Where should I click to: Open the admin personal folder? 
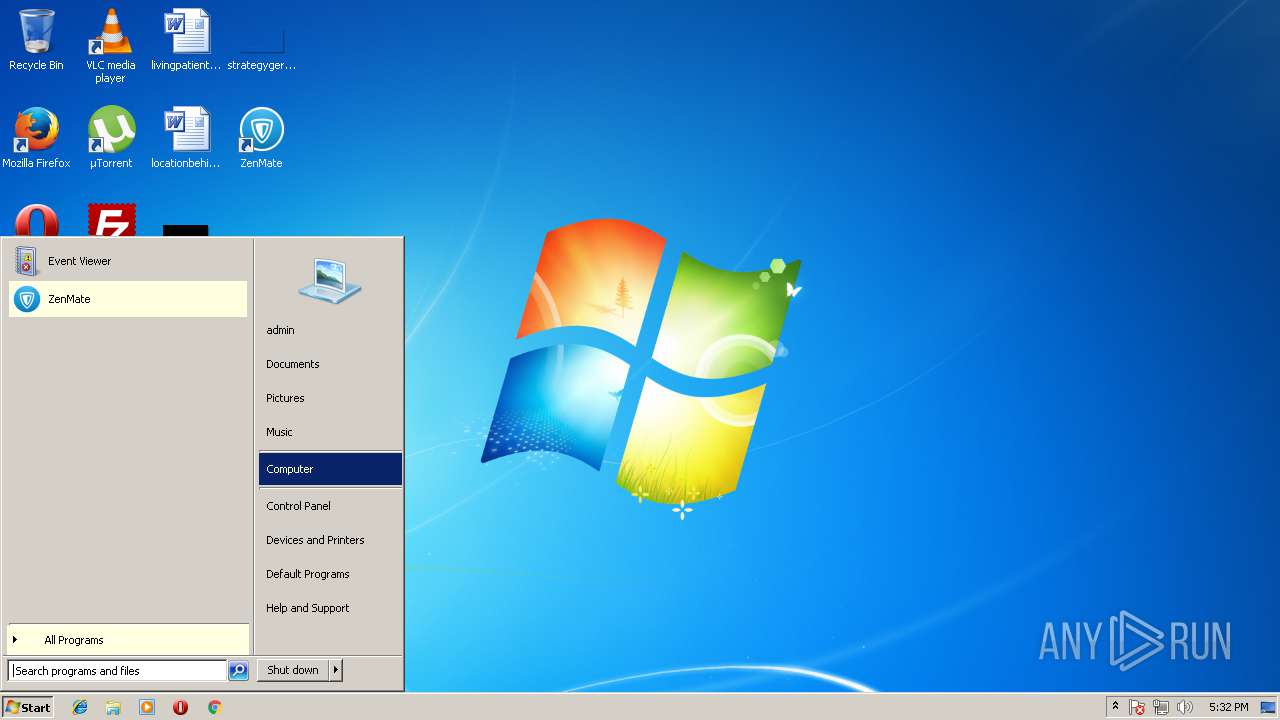[x=330, y=330]
